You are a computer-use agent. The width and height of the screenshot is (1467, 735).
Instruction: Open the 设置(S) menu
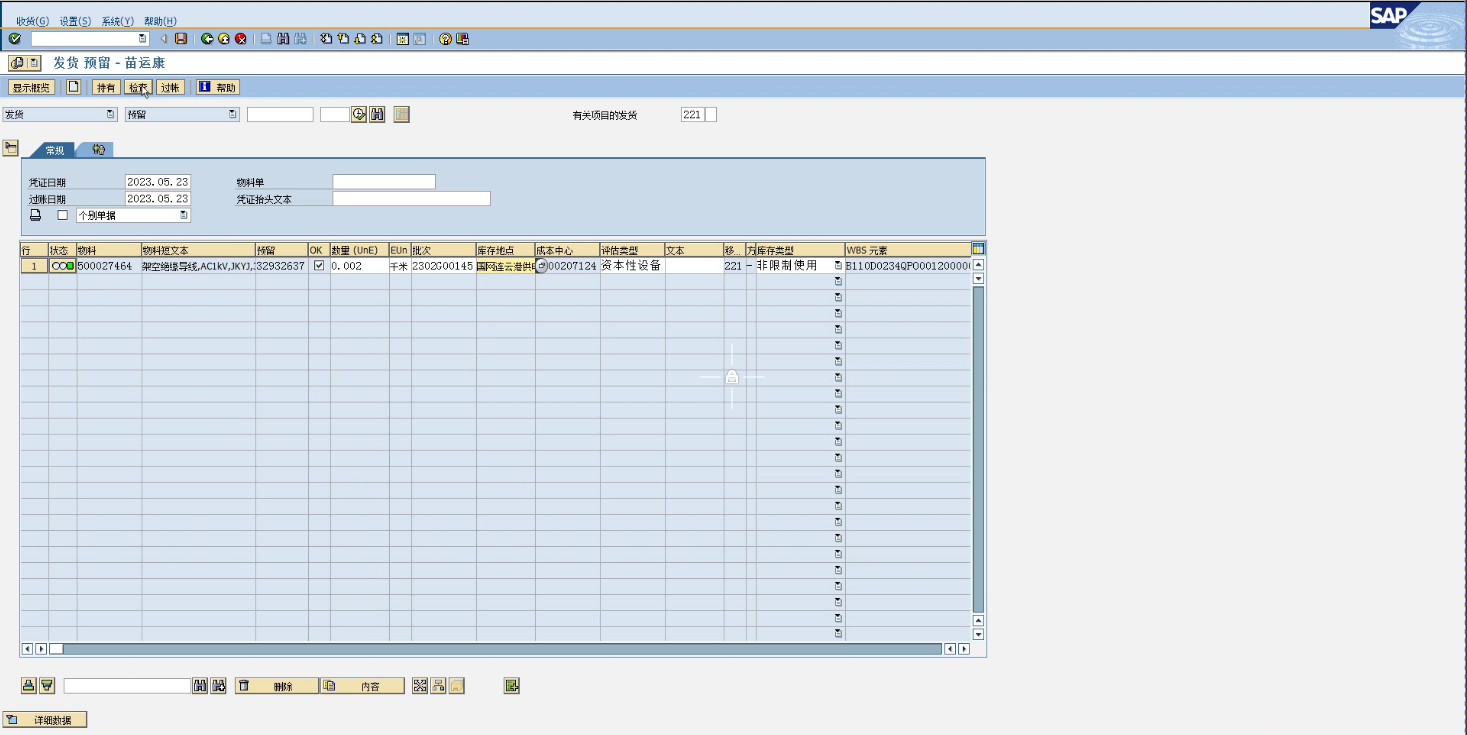[75, 21]
